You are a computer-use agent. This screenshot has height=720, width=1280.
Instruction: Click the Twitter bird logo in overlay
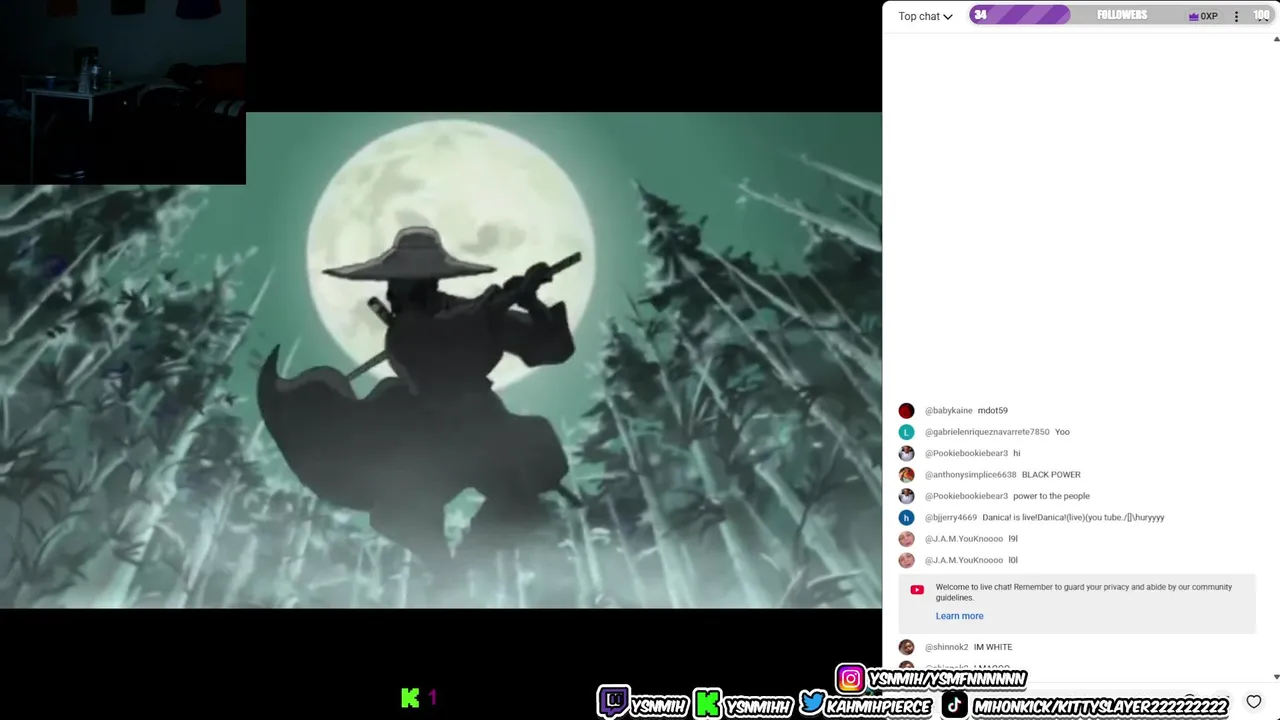pos(812,703)
